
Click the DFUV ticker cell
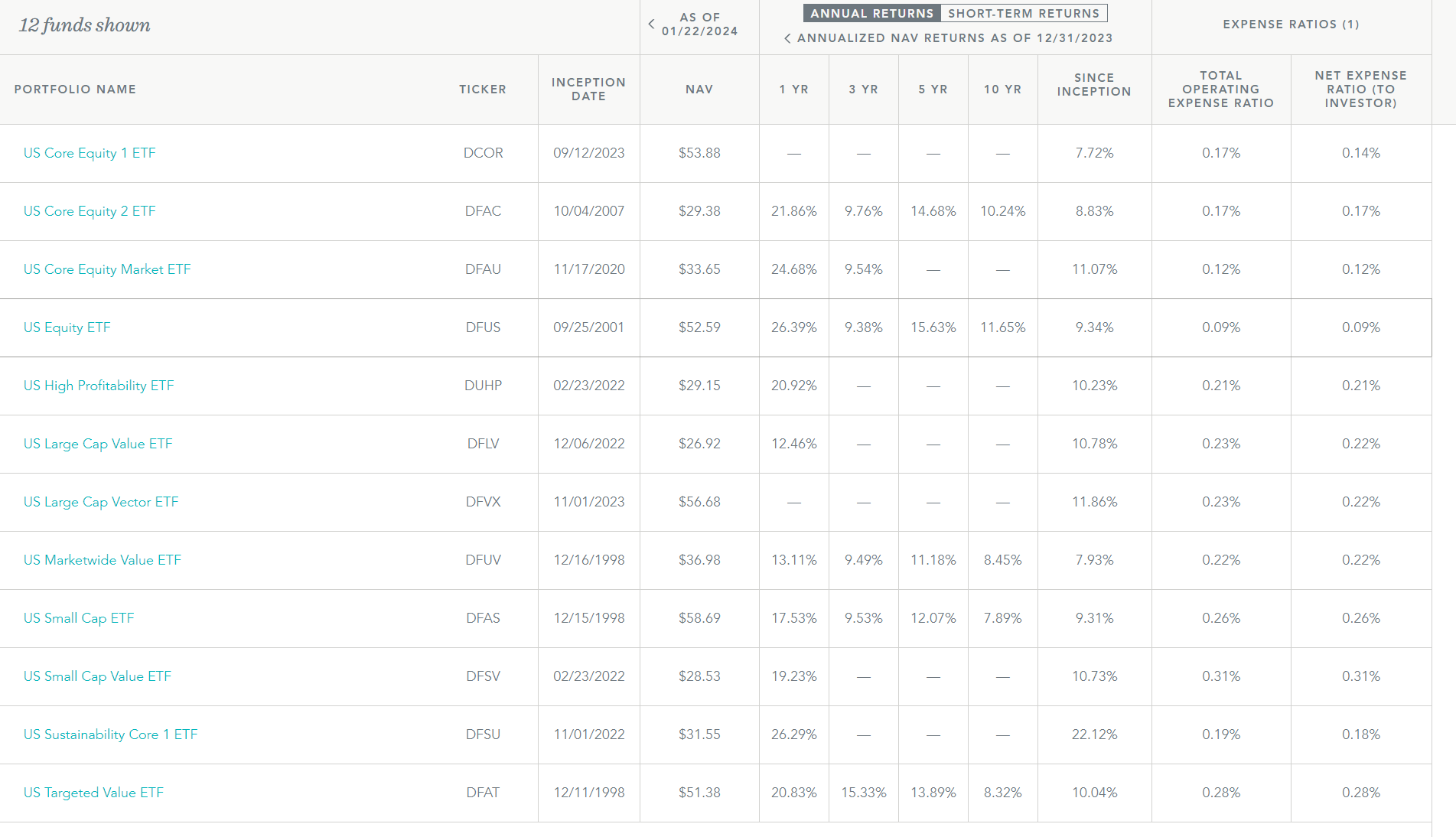[x=484, y=560]
